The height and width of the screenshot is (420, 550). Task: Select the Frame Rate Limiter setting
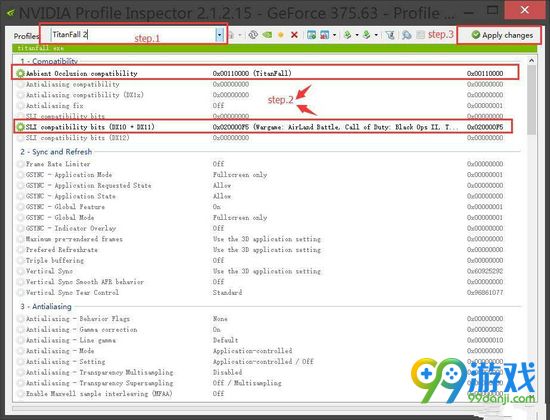click(265, 164)
